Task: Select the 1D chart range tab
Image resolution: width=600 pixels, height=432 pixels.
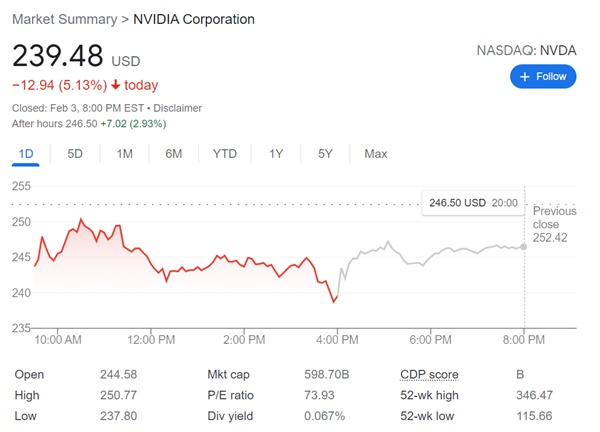Action: coord(26,154)
